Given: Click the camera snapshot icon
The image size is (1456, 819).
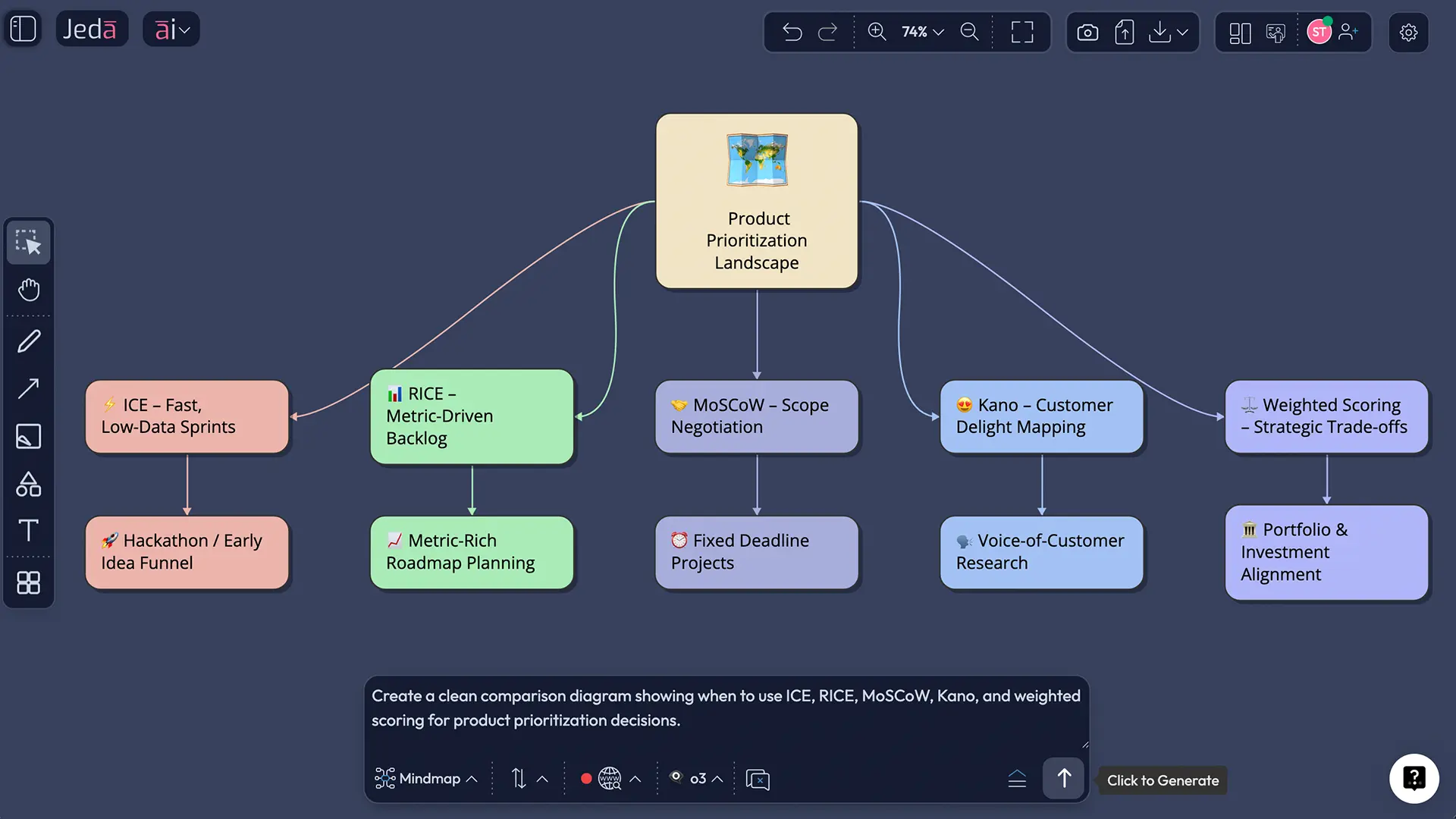Looking at the screenshot, I should pyautogui.click(x=1087, y=32).
